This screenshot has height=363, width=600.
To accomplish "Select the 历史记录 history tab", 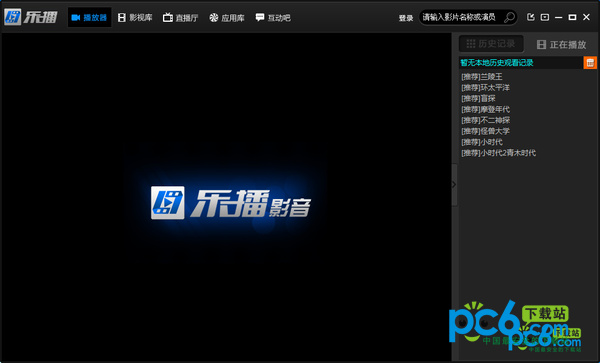I will pos(491,44).
